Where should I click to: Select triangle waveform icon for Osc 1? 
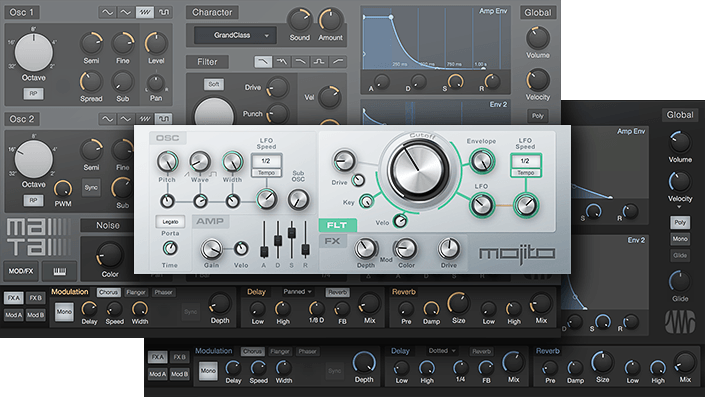tap(125, 12)
